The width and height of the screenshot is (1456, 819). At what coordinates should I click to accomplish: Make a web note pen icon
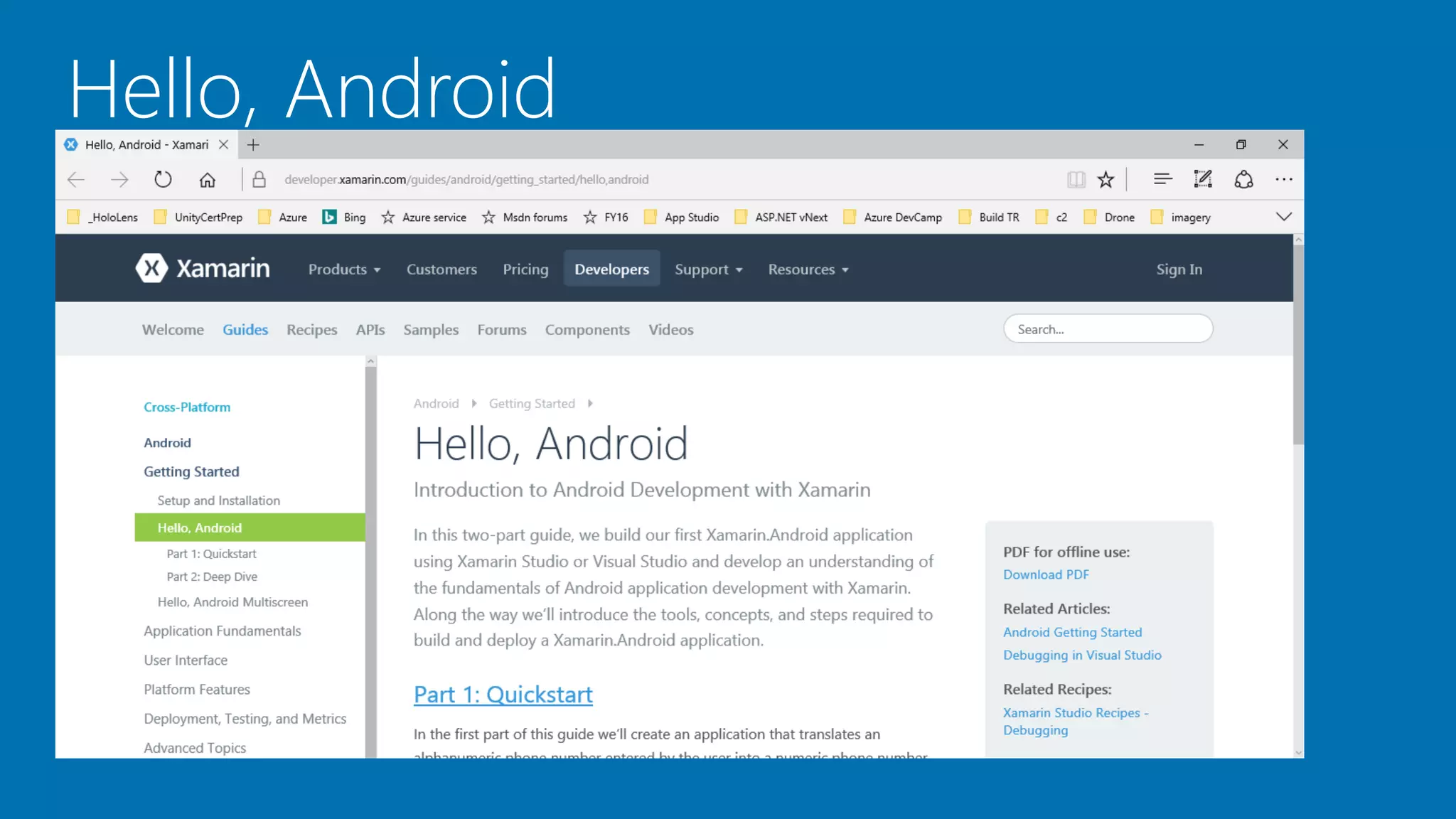pyautogui.click(x=1203, y=179)
